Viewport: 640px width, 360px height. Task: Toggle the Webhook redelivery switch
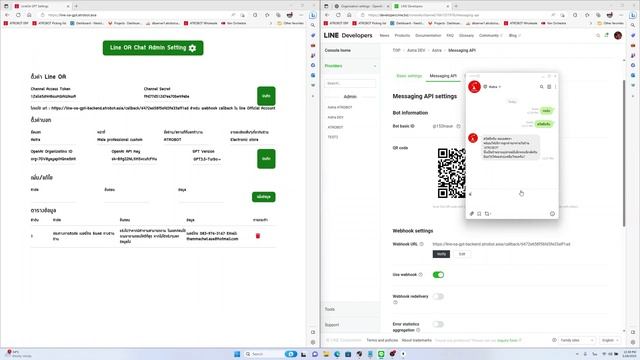tap(438, 296)
